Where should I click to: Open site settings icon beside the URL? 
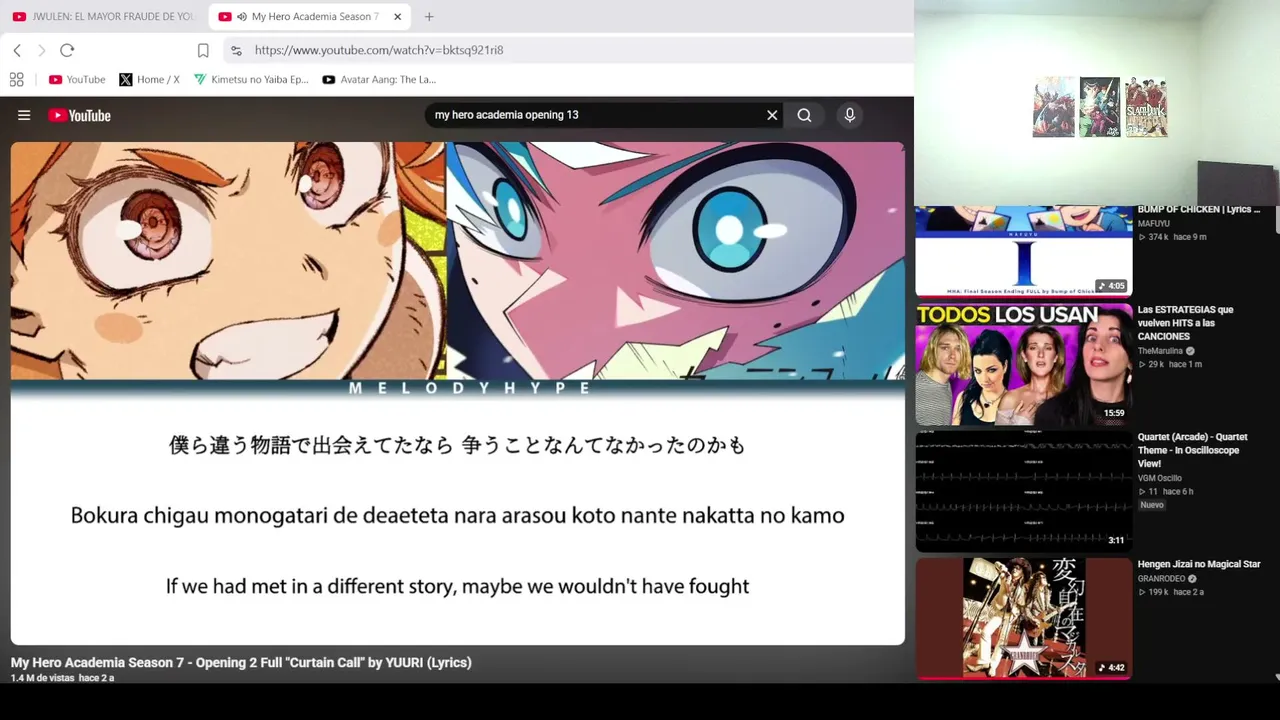236,50
